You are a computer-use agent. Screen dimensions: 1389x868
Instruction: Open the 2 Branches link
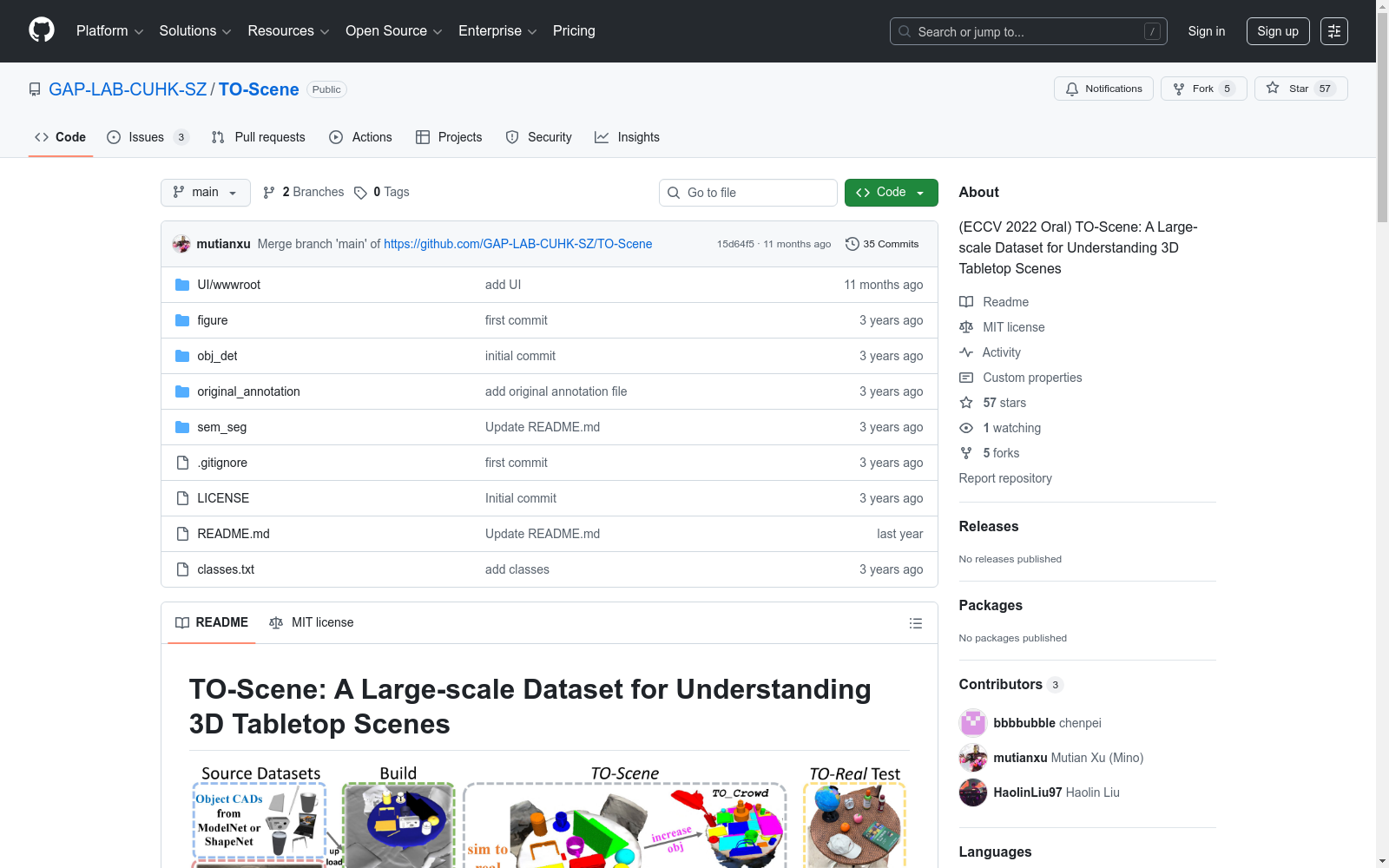[304, 193]
